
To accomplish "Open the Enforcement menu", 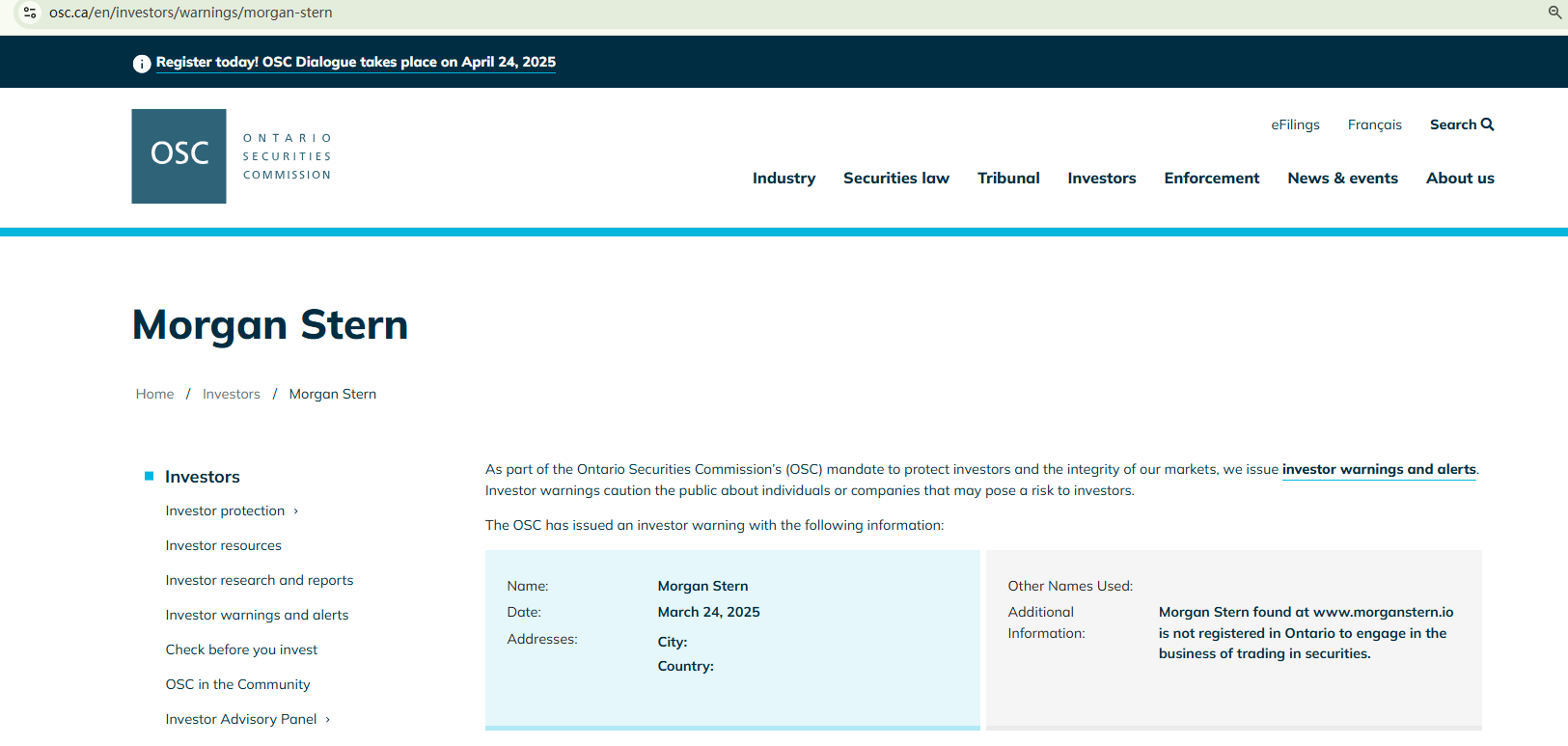I will tap(1212, 179).
